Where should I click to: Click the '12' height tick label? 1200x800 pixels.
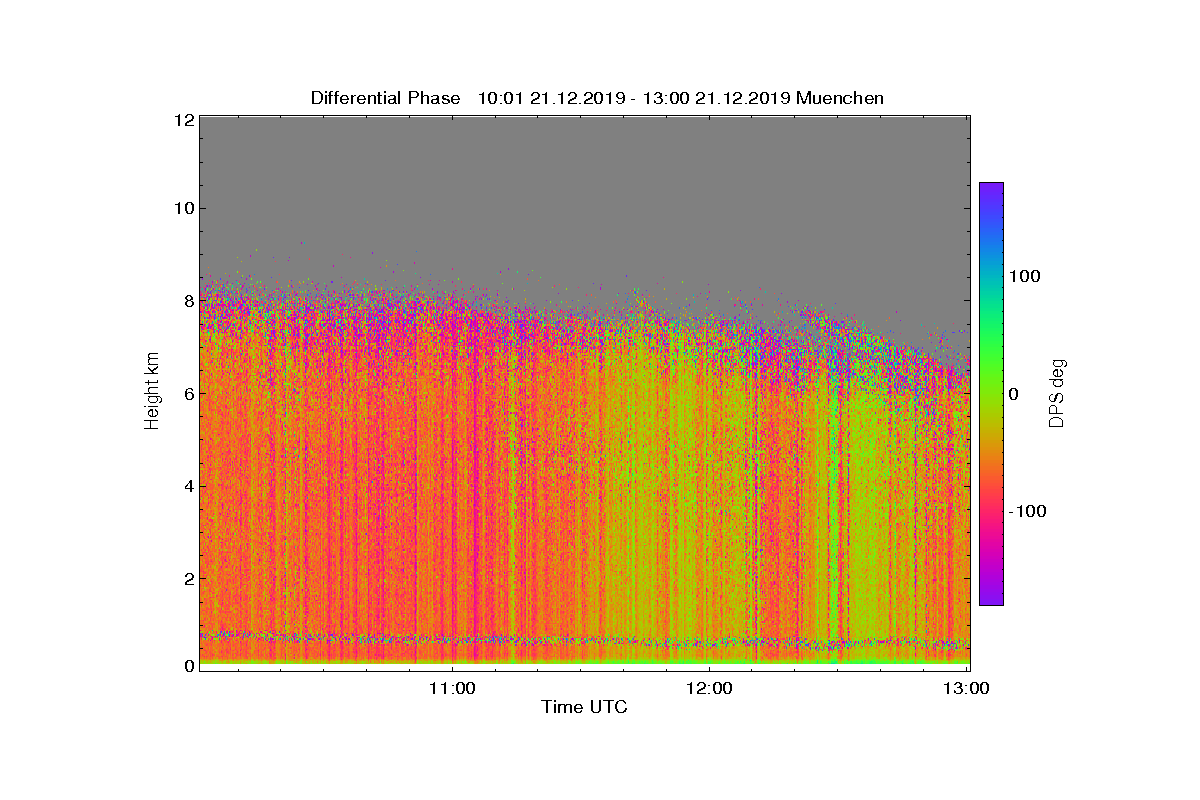coord(182,119)
